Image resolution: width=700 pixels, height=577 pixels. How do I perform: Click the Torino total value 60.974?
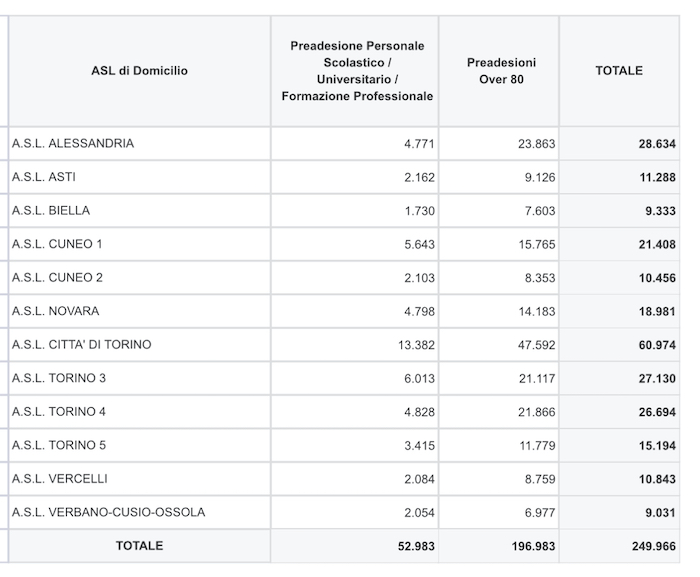point(657,345)
